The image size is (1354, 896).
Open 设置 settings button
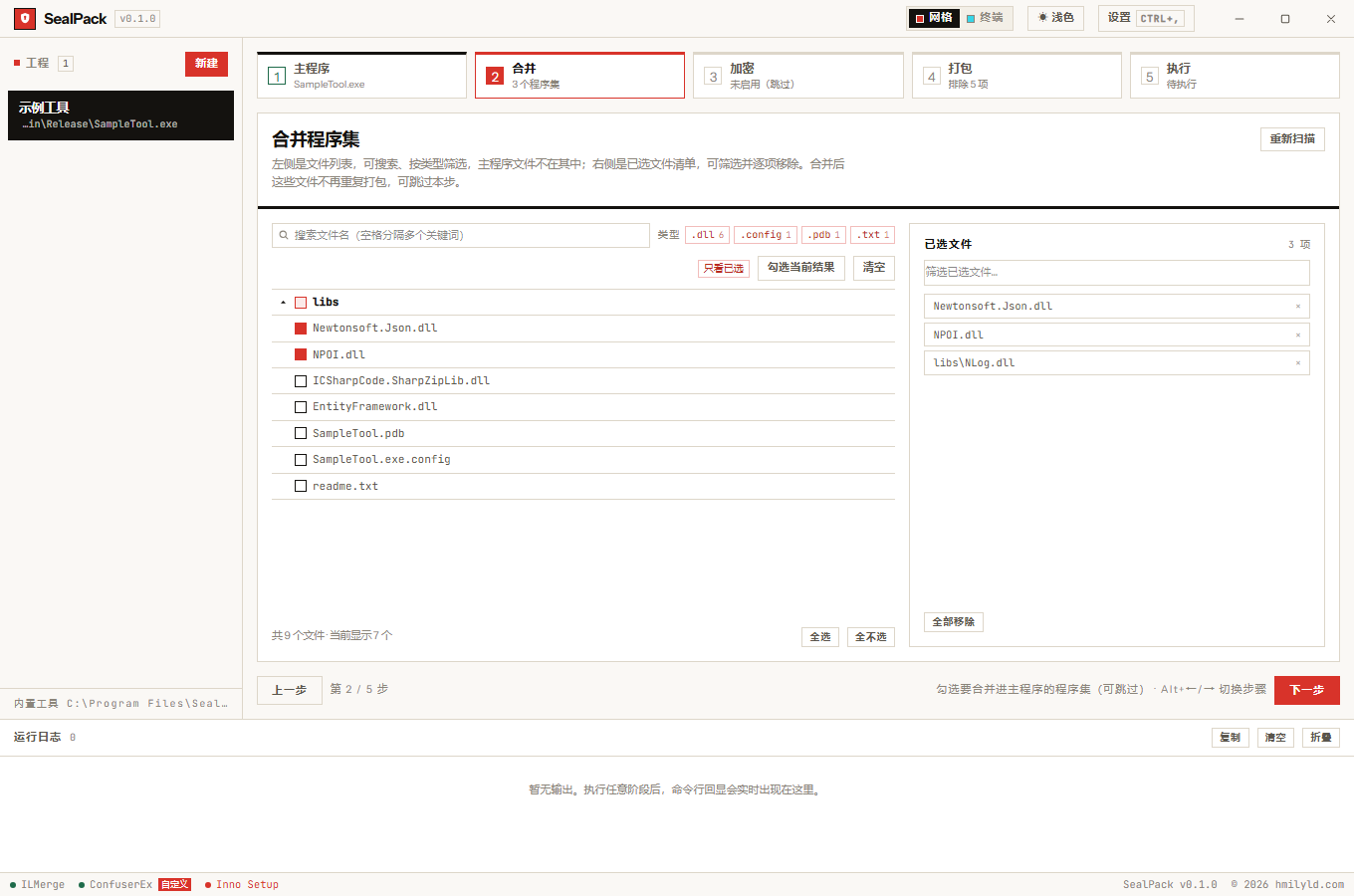click(x=1146, y=18)
